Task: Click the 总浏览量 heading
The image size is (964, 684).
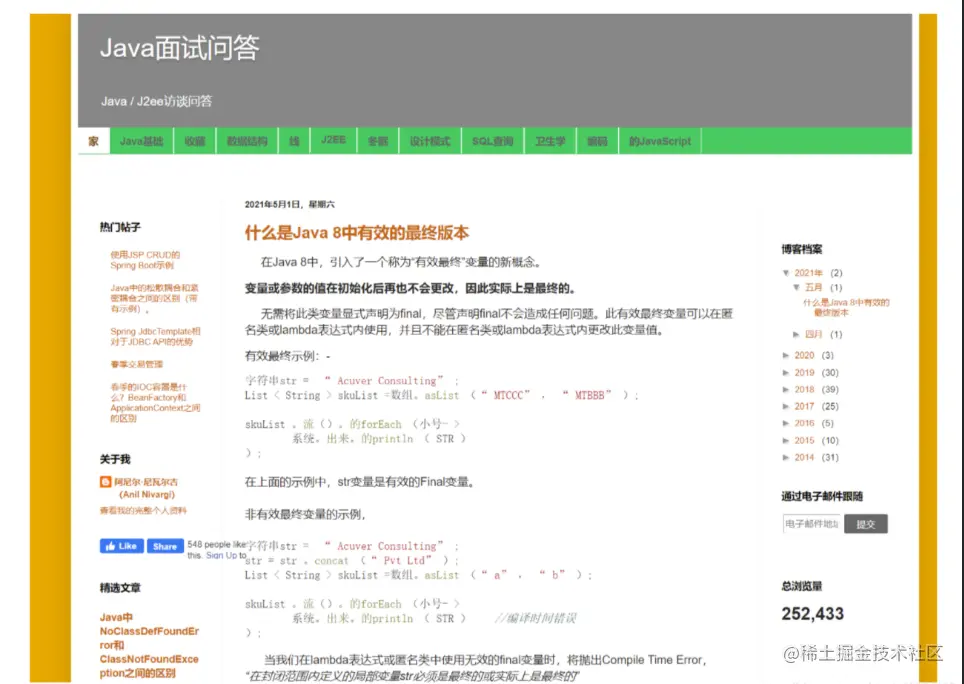Action: (x=802, y=586)
